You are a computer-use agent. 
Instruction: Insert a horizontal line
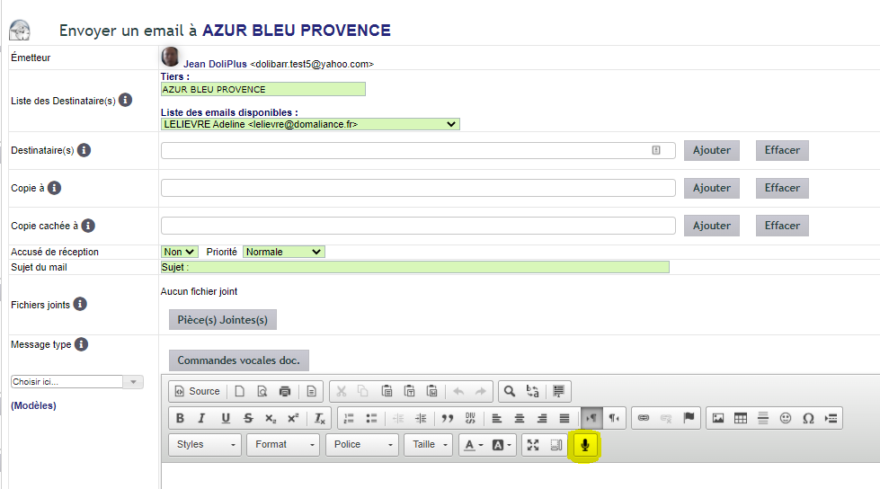tap(763, 418)
